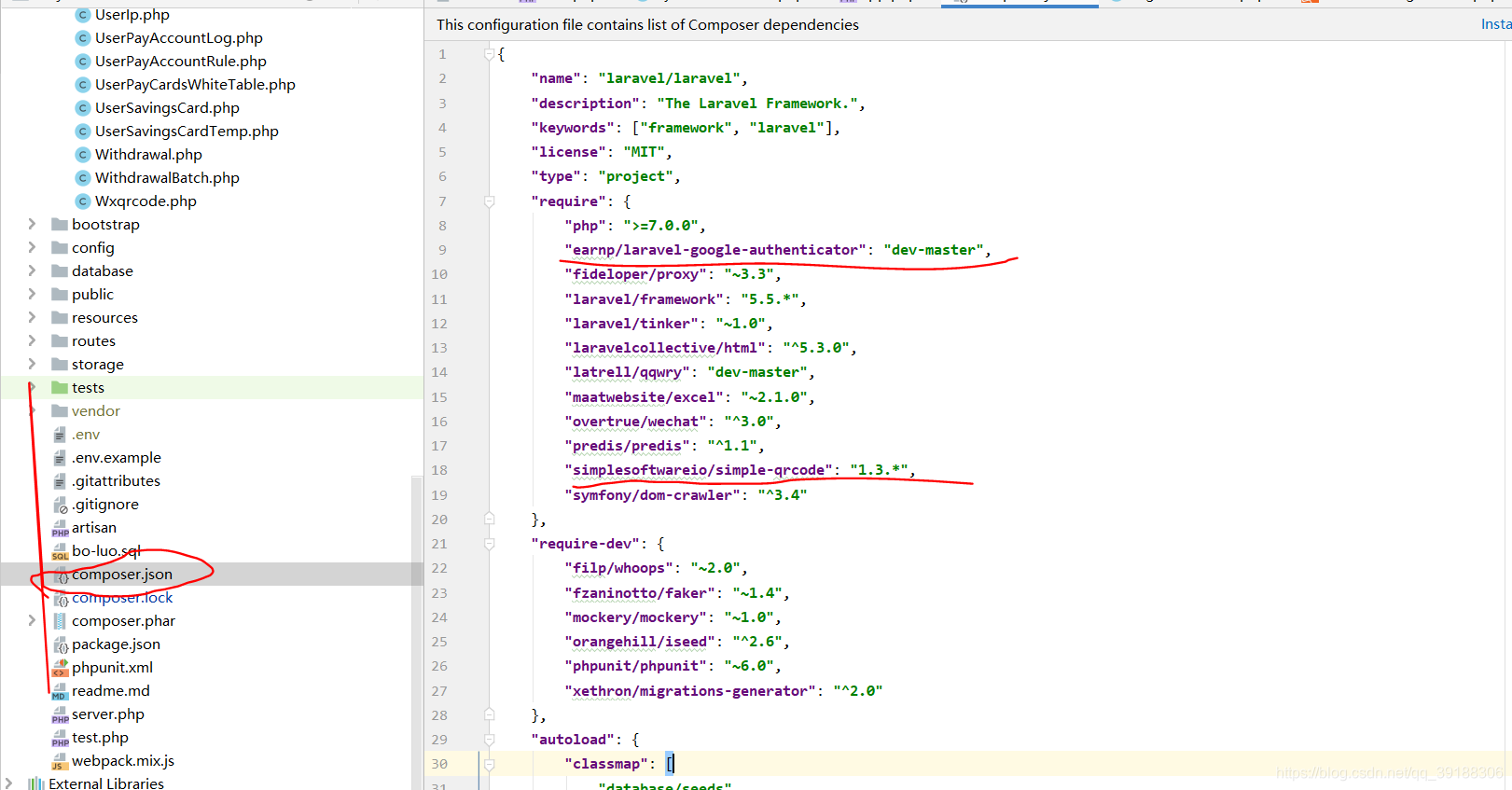1512x790 pixels.
Task: Open package.json in the project tree
Action: [116, 644]
